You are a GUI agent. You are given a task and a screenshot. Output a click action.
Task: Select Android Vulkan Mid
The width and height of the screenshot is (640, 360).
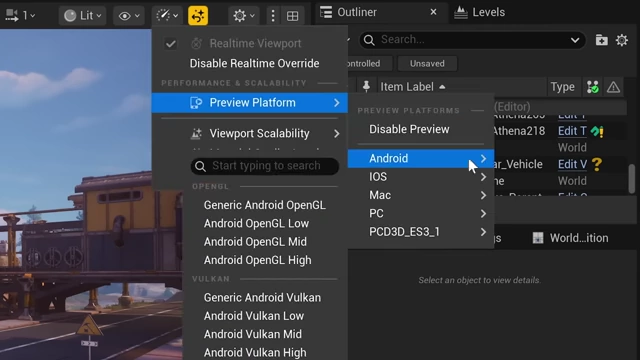pyautogui.click(x=253, y=334)
